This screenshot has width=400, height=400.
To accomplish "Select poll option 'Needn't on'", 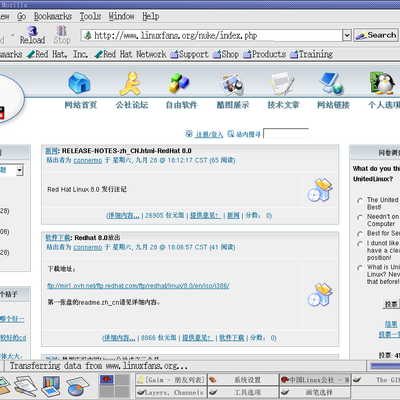I will 360,217.
